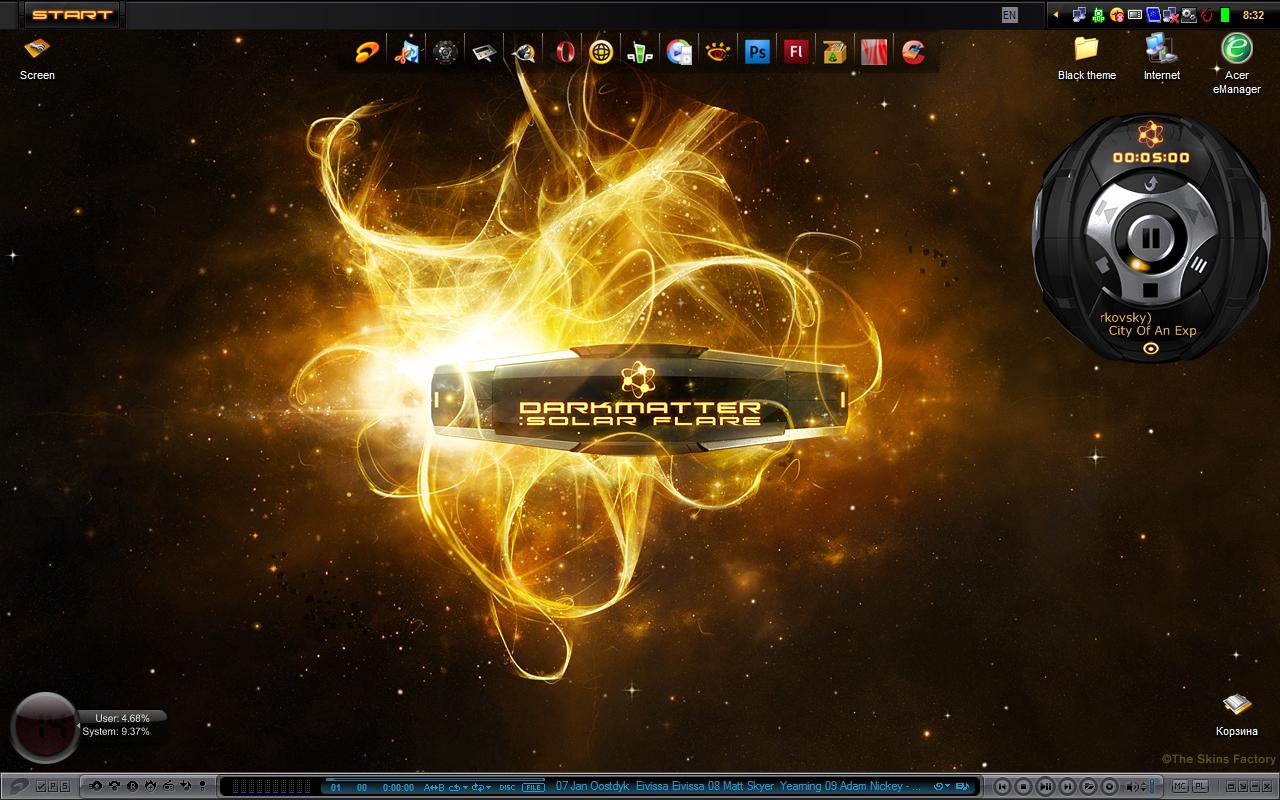Open the WinRAR archive dock icon
This screenshot has height=800, width=1280.
pyautogui.click(x=835, y=51)
